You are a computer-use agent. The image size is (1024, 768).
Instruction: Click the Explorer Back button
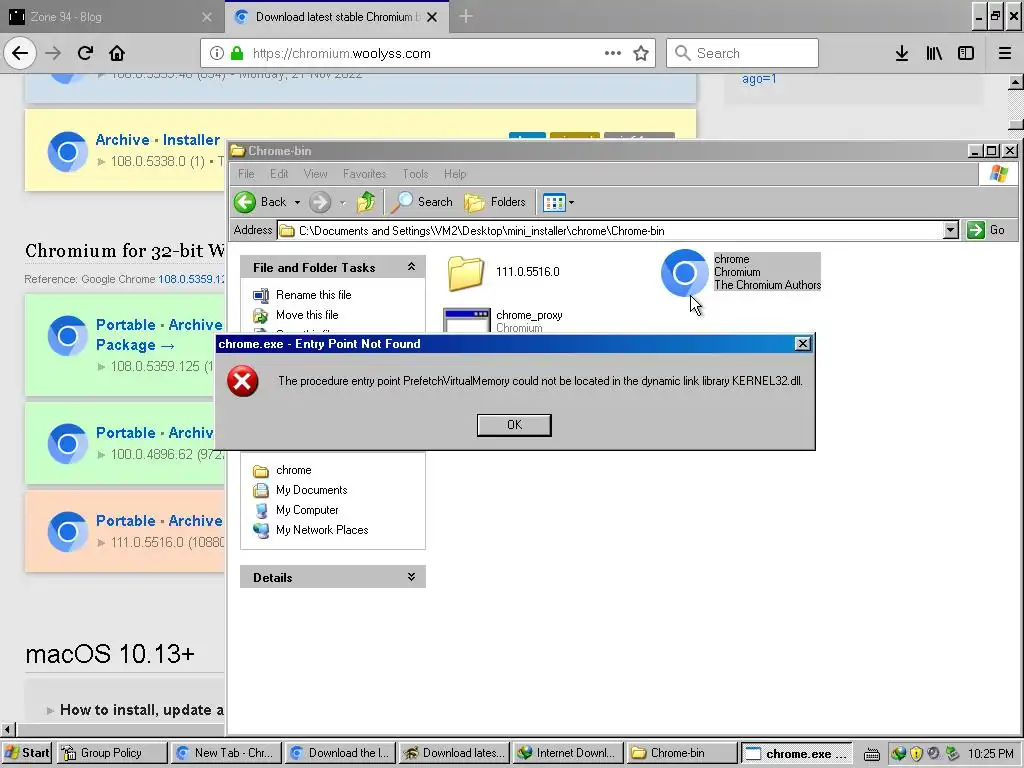[x=261, y=202]
